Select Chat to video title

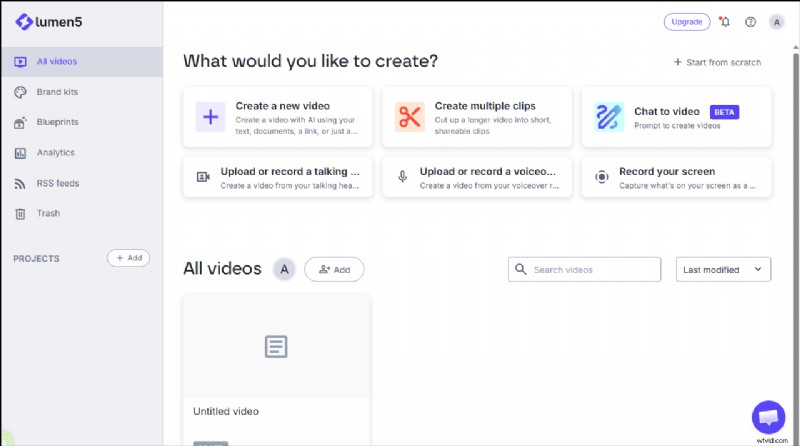click(667, 112)
